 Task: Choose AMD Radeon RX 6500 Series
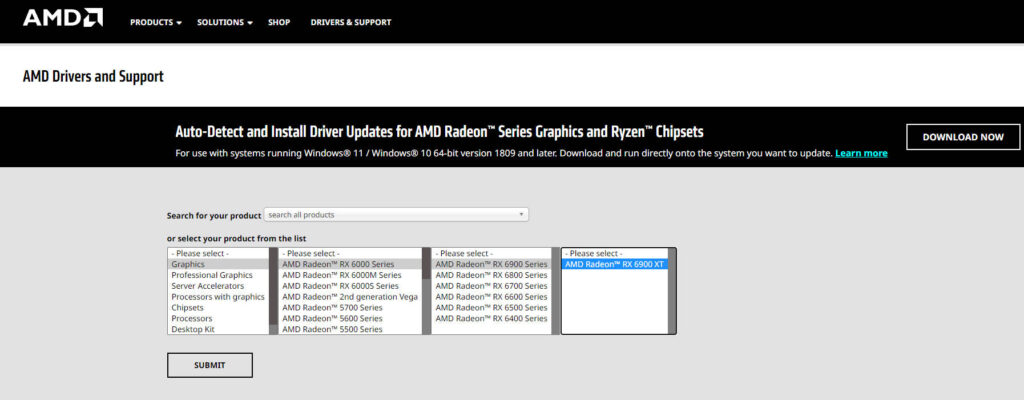click(491, 307)
